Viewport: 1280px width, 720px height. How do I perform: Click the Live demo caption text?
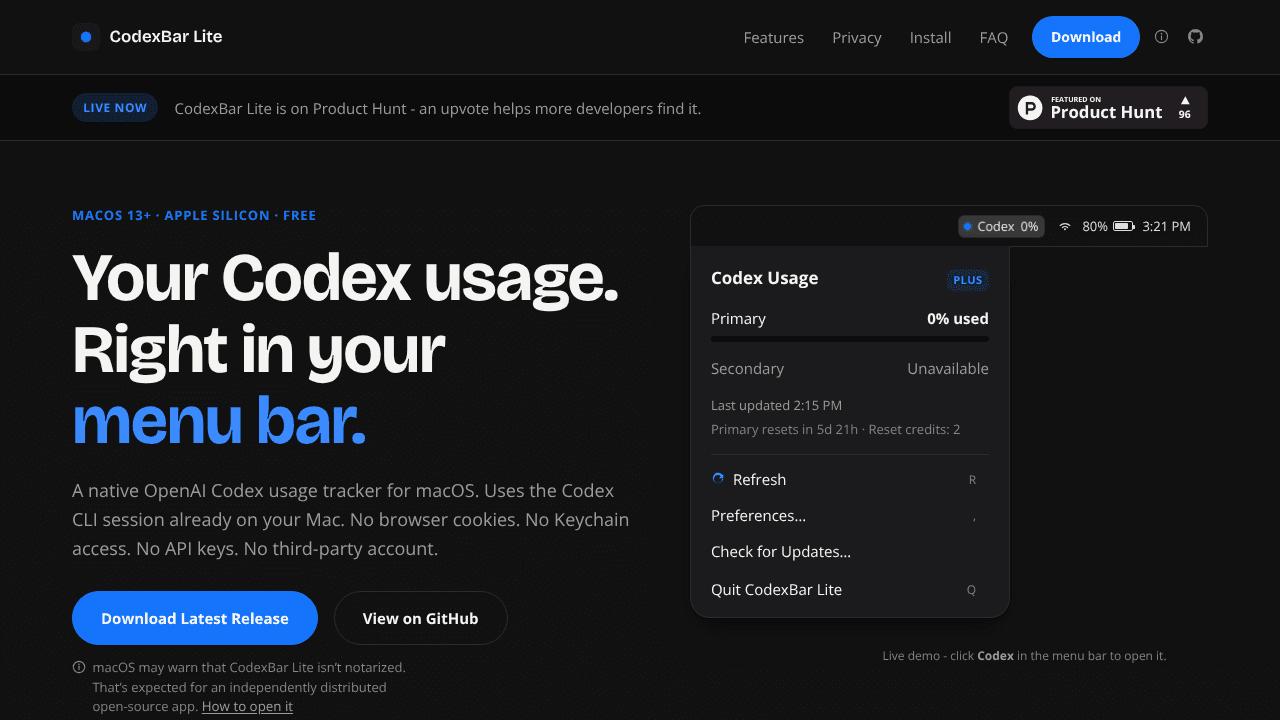(1024, 656)
